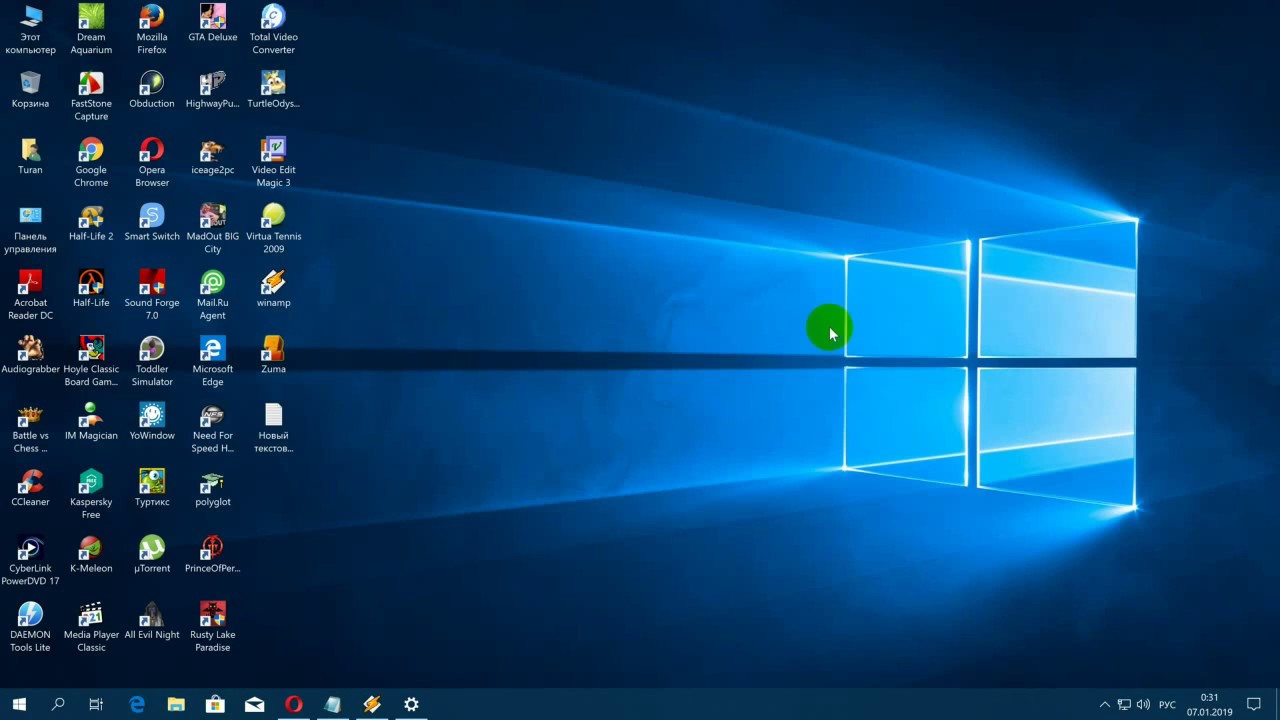
Task: Select the Total Video Converter shortcut
Action: (273, 29)
